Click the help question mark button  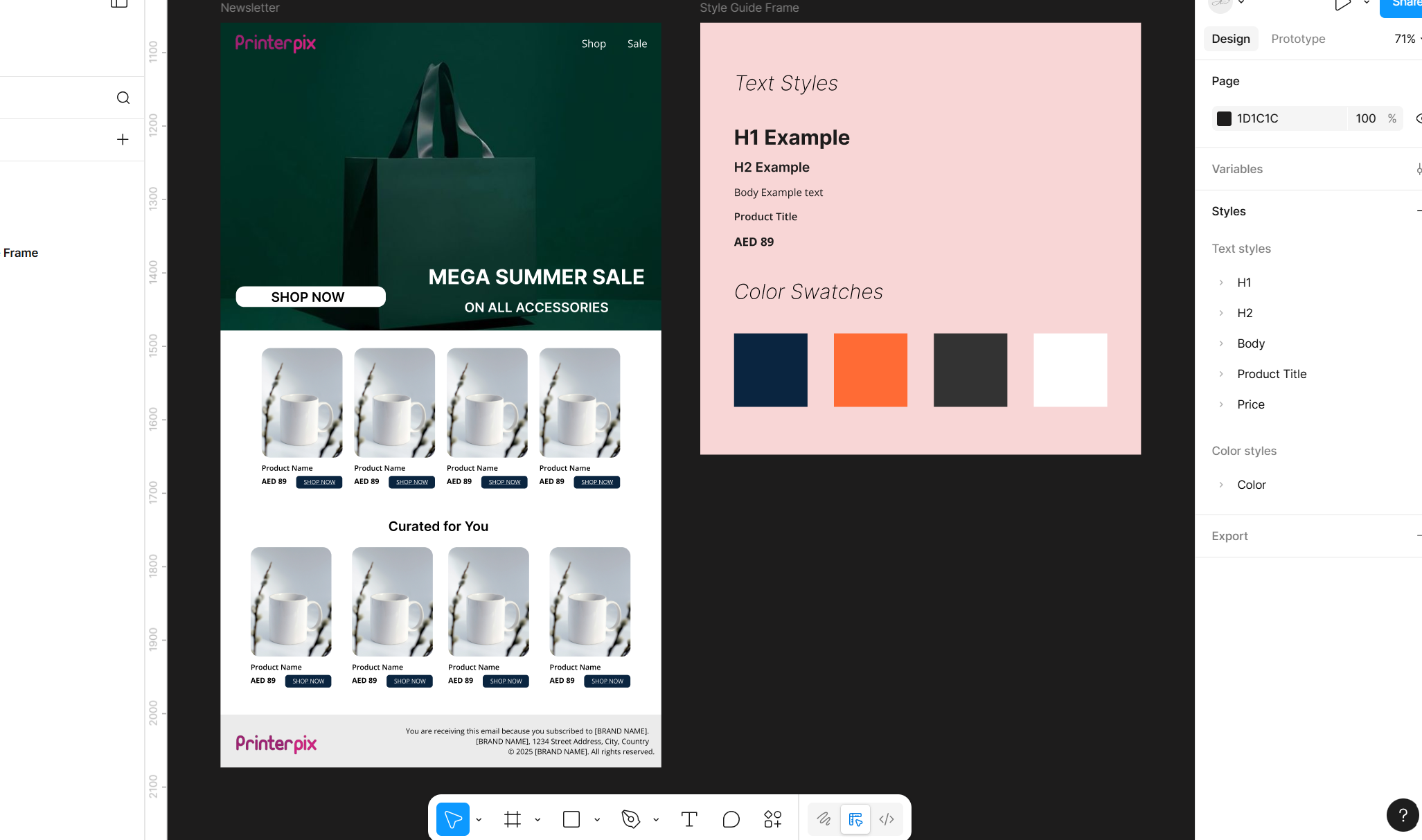click(x=1403, y=815)
